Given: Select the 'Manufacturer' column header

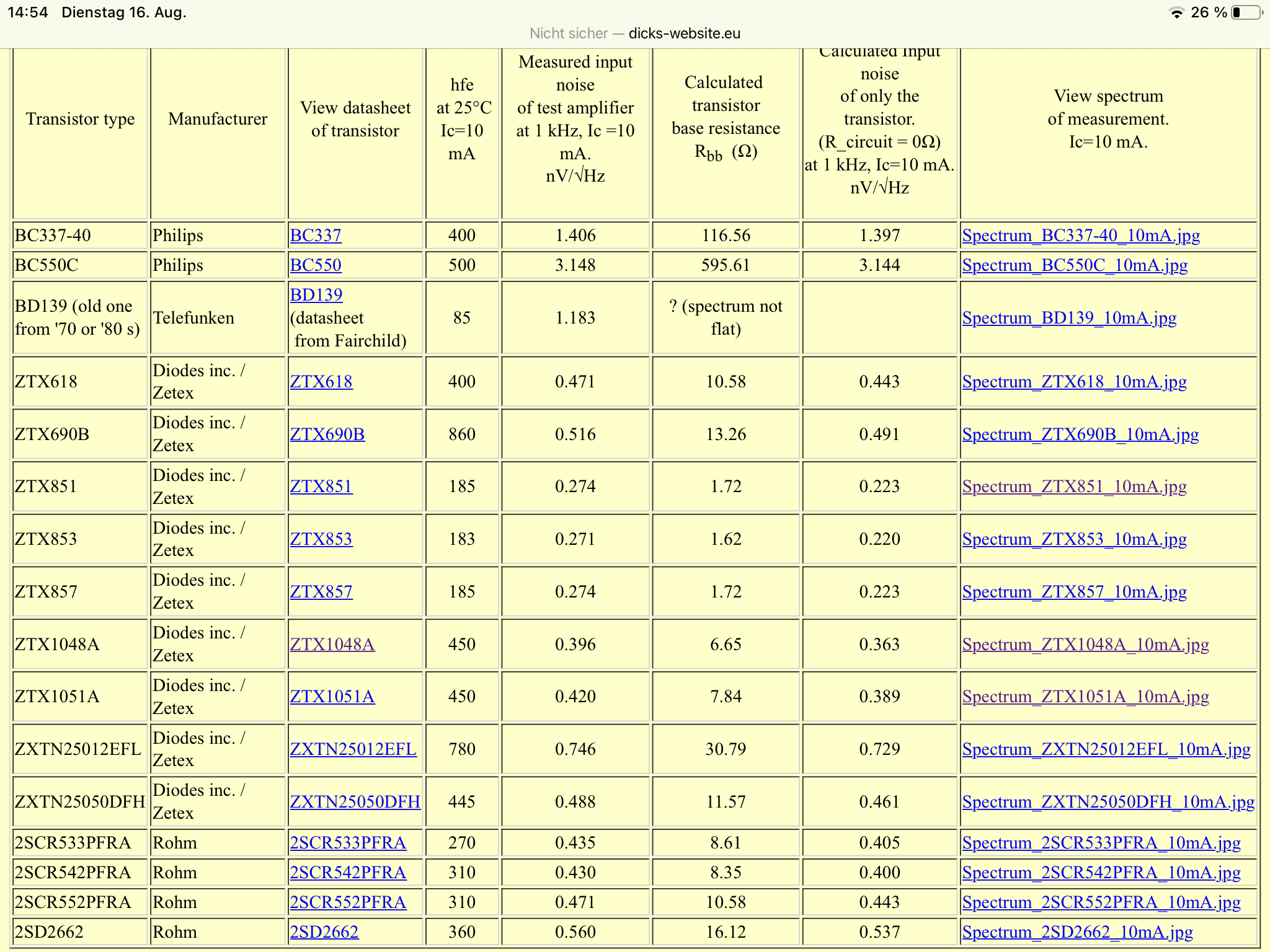Looking at the screenshot, I should tap(218, 119).
